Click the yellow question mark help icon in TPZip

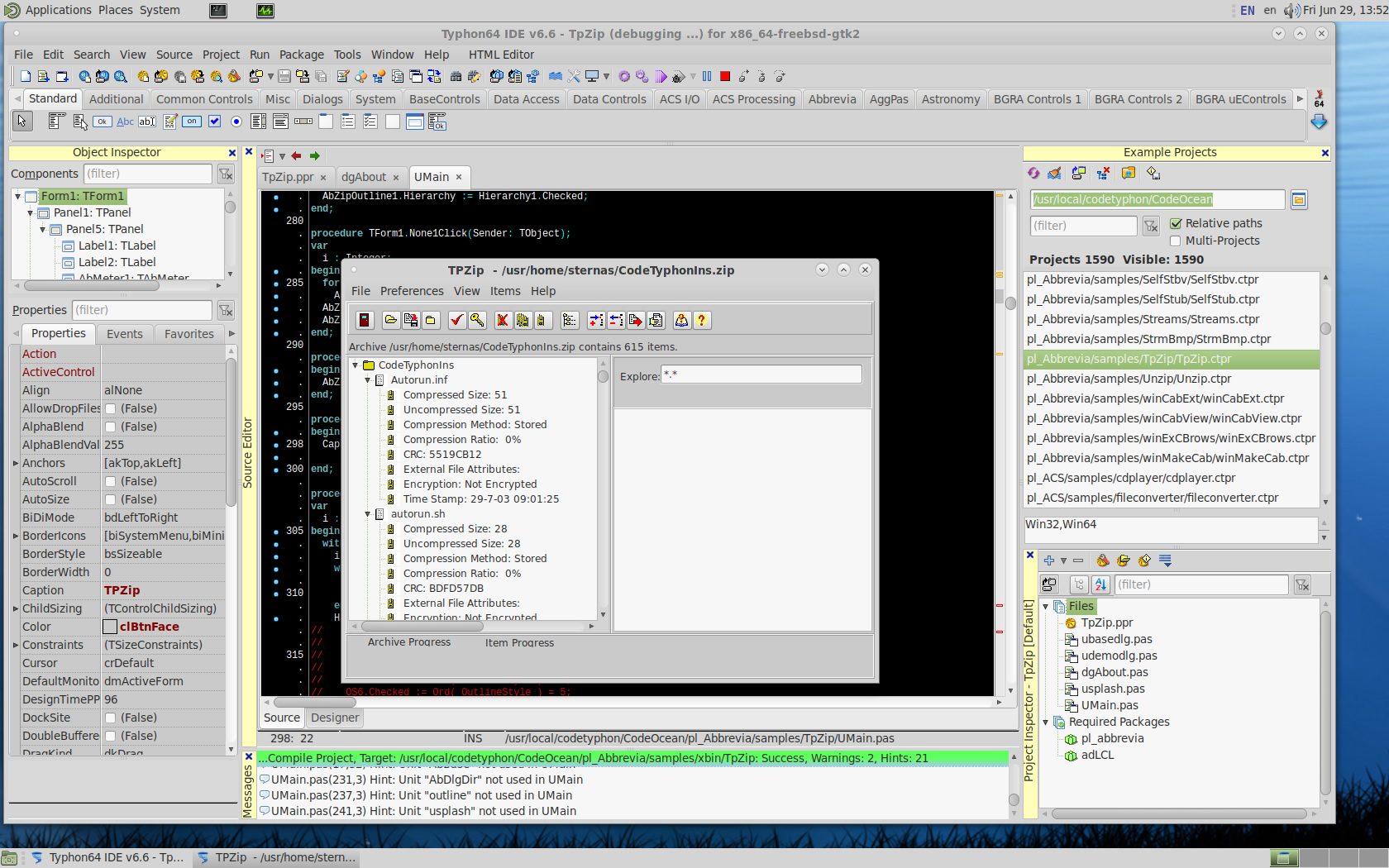(x=701, y=320)
